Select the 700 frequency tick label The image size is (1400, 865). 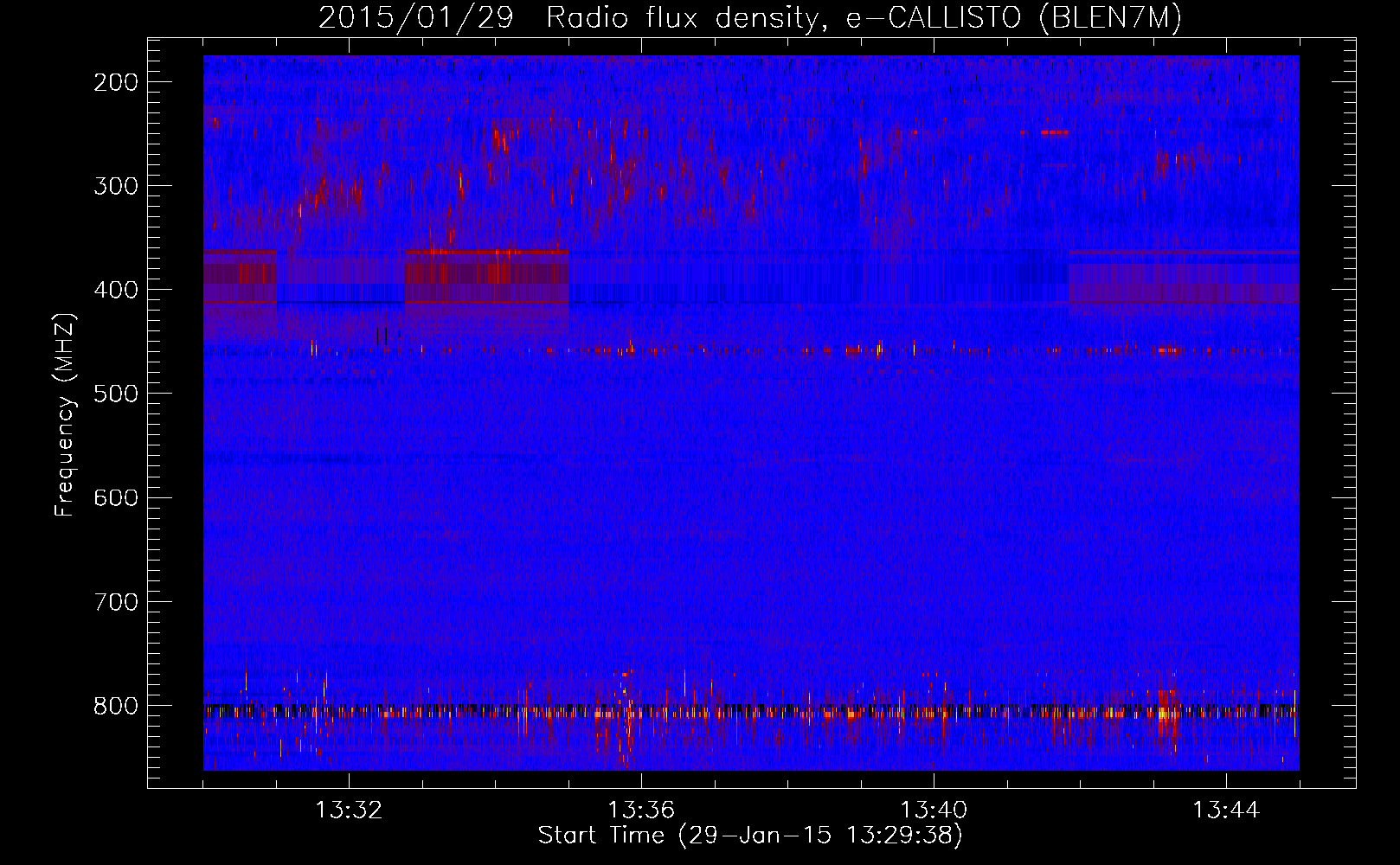[115, 601]
